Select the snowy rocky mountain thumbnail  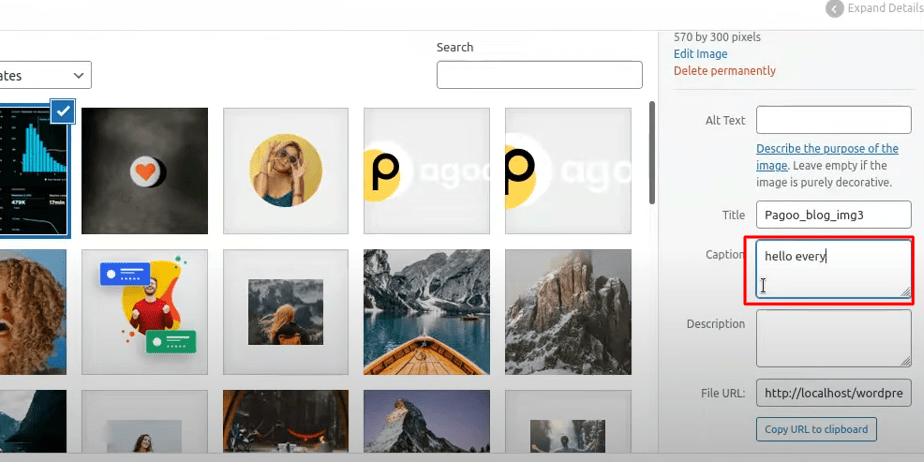coord(568,312)
